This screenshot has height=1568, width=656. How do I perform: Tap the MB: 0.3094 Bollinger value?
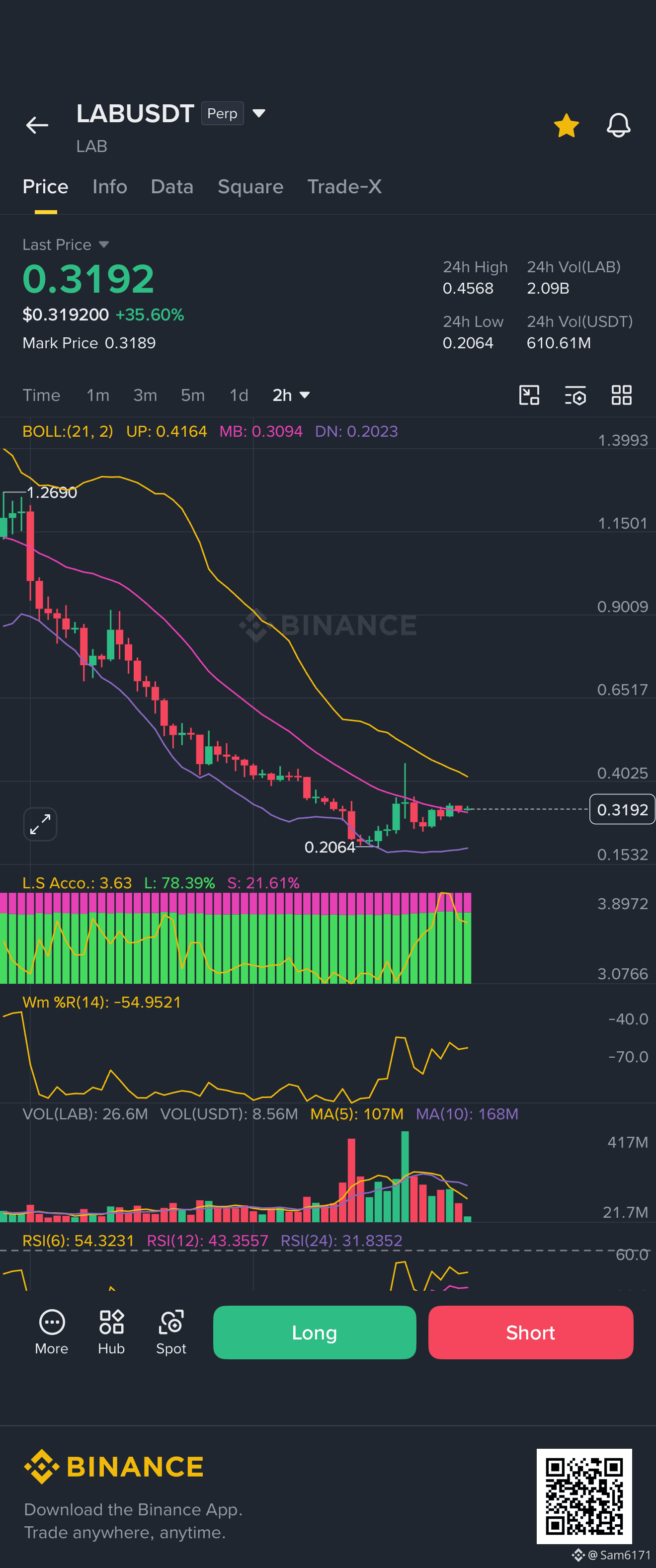(261, 432)
